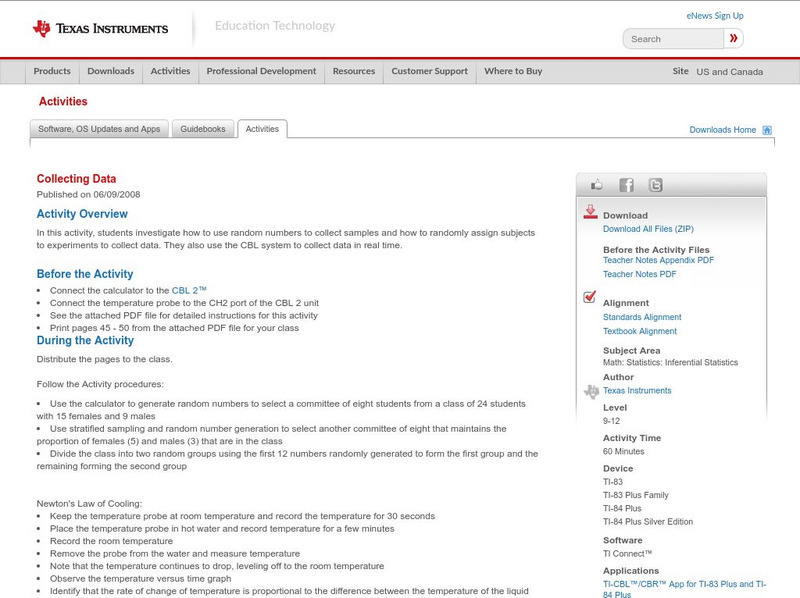
Task: Click the '9-12' level value
Action: coord(611,421)
